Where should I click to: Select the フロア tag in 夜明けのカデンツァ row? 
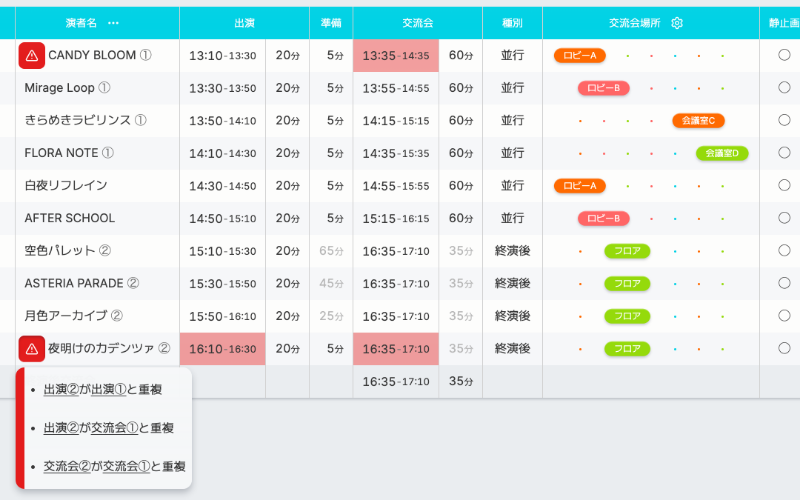click(627, 349)
